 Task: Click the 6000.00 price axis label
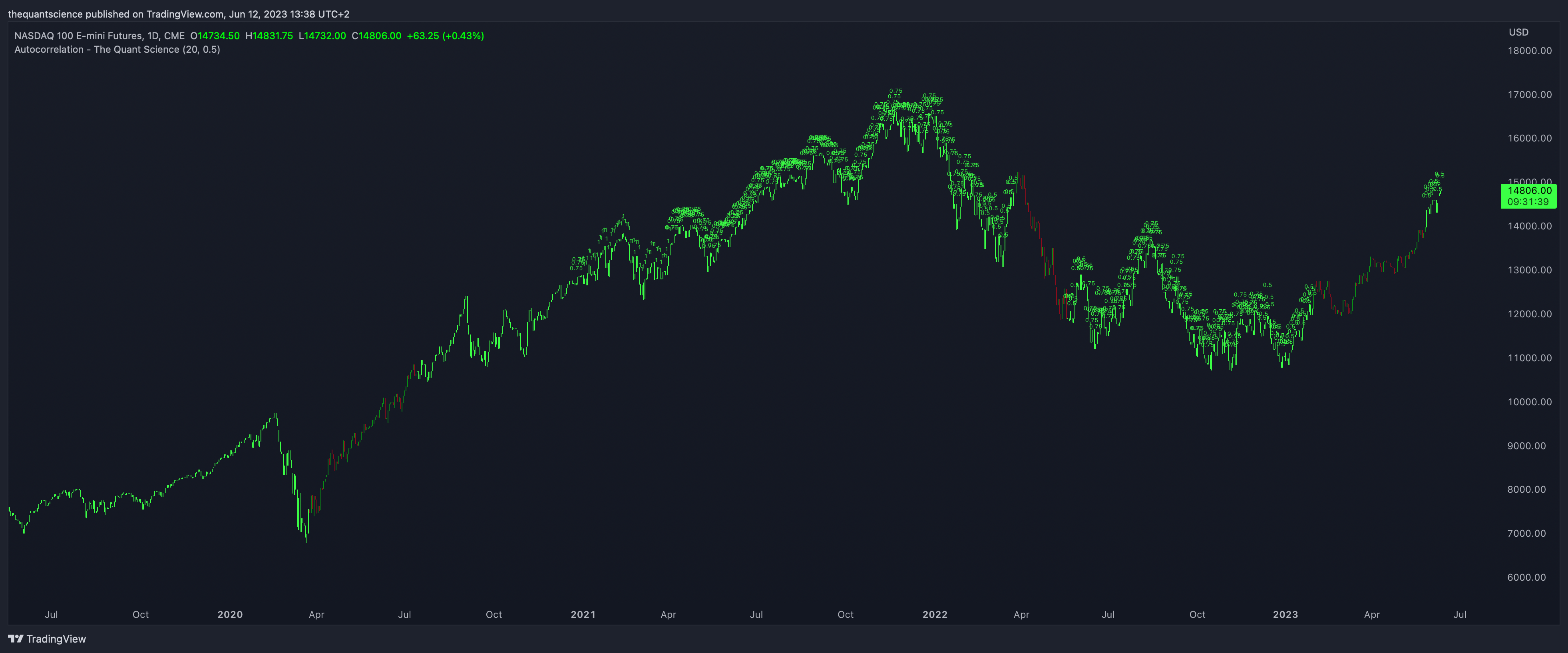(1526, 577)
